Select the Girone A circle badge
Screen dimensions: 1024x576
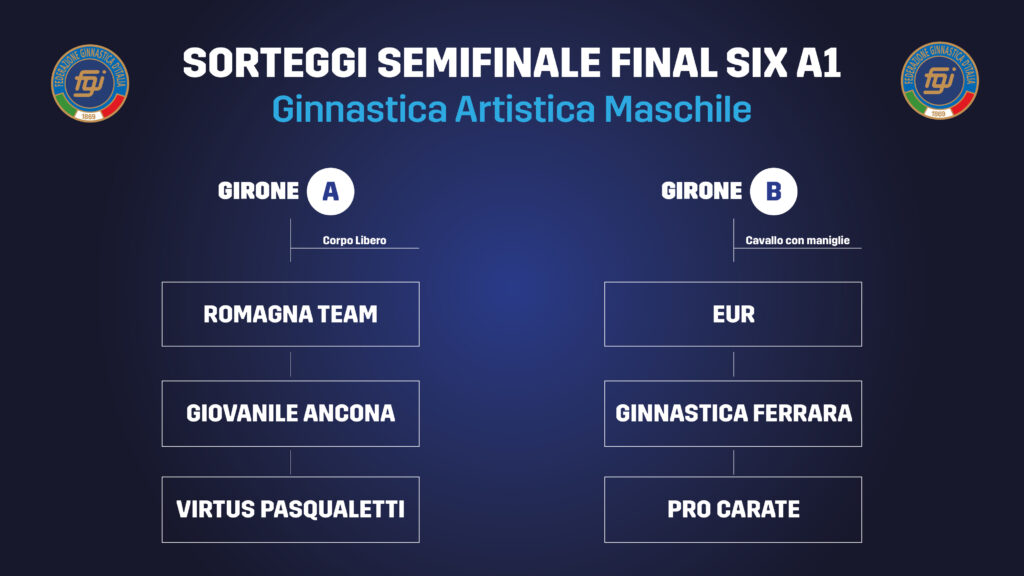coord(330,191)
